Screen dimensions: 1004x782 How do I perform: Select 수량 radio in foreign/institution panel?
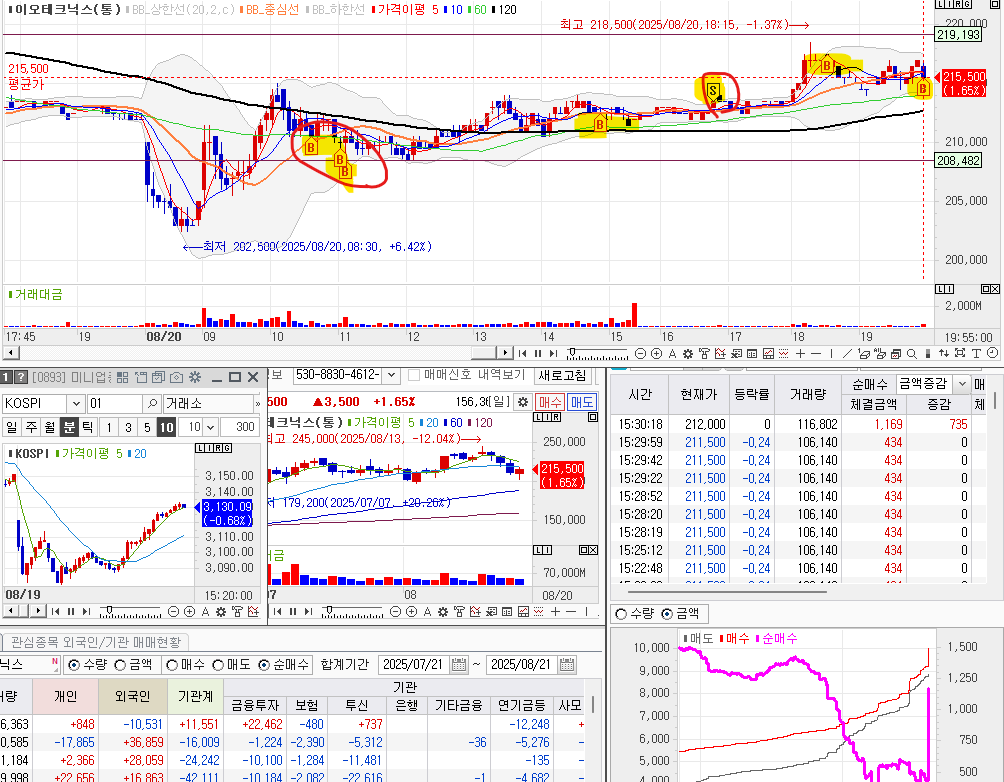pos(74,665)
